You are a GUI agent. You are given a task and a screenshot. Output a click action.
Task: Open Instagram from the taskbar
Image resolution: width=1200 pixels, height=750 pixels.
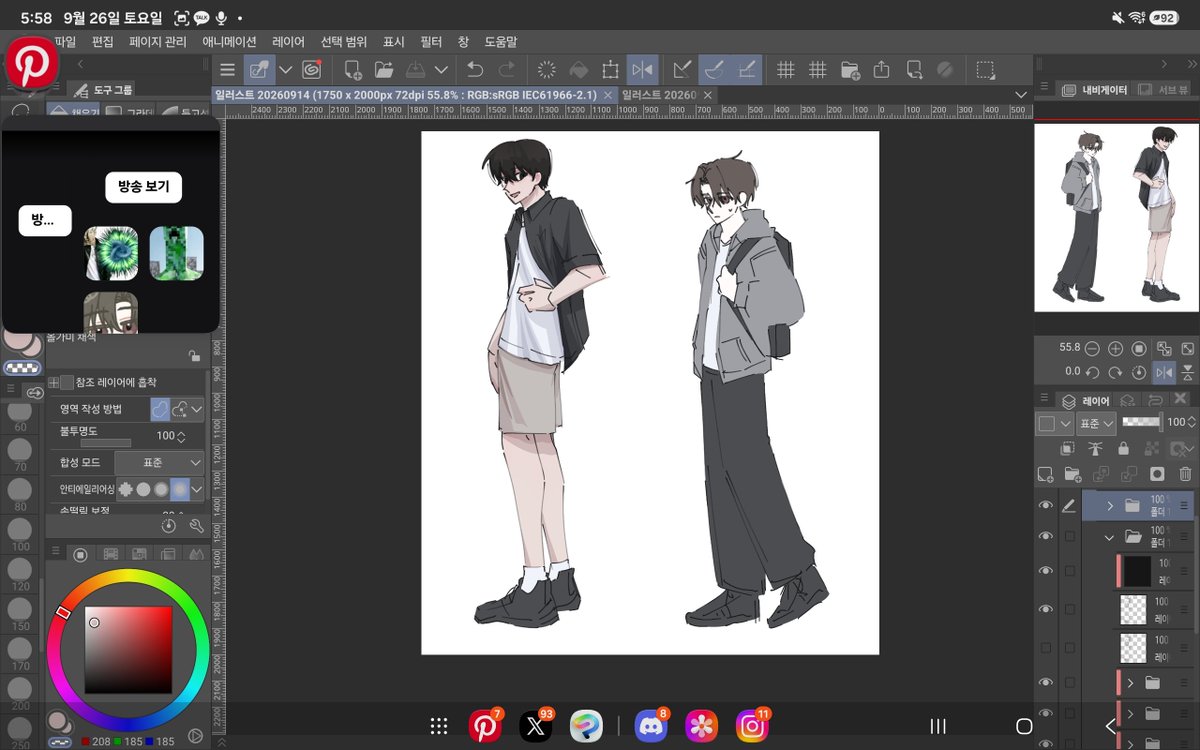pyautogui.click(x=751, y=726)
